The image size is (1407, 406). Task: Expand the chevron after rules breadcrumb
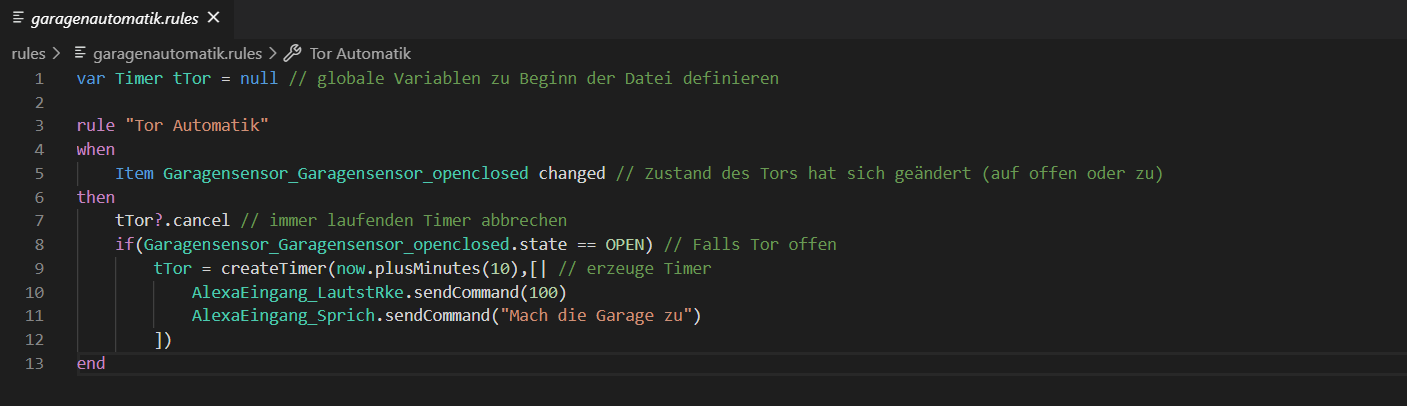(56, 53)
